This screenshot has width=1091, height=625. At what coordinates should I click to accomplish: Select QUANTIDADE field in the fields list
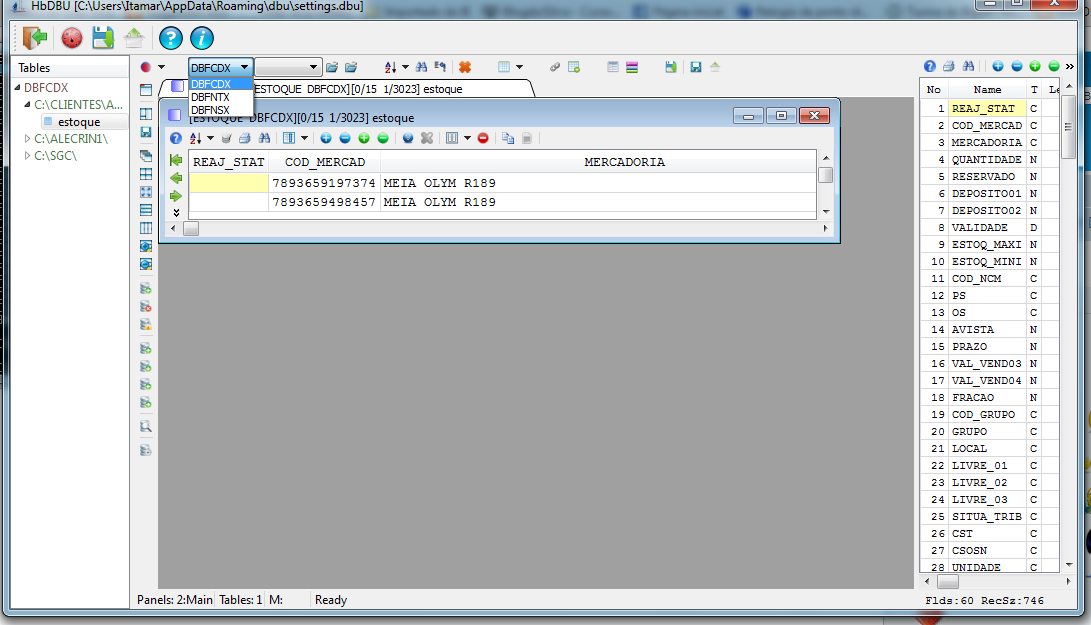[x=989, y=159]
